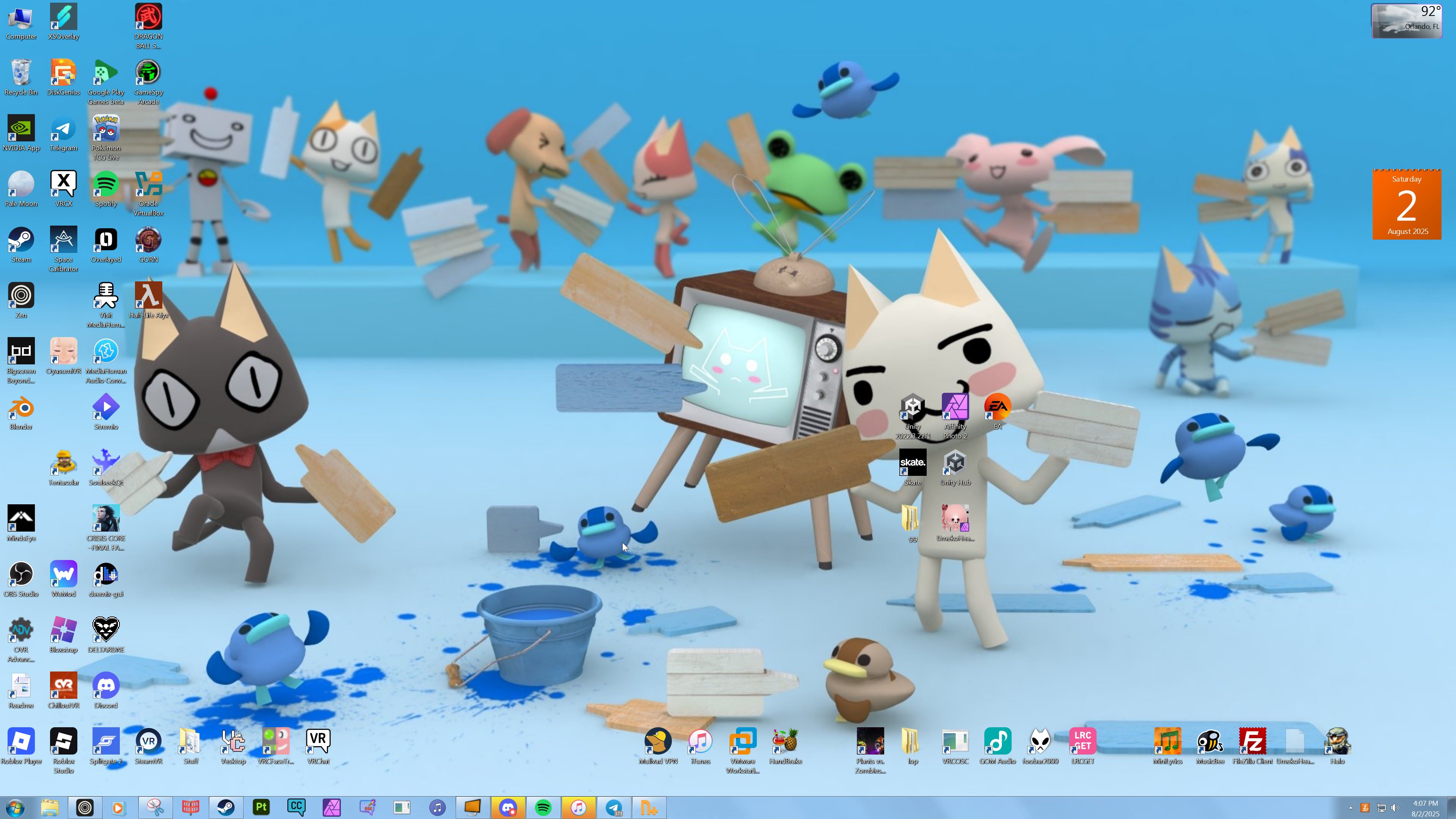Viewport: 1456px width, 819px height.
Task: Open the Snipping Tool taskbar icon
Action: (155, 807)
